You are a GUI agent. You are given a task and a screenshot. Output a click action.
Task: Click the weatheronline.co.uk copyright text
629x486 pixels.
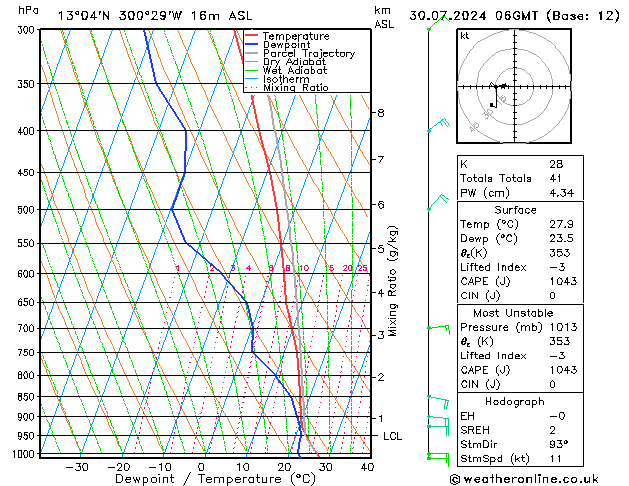click(x=524, y=479)
